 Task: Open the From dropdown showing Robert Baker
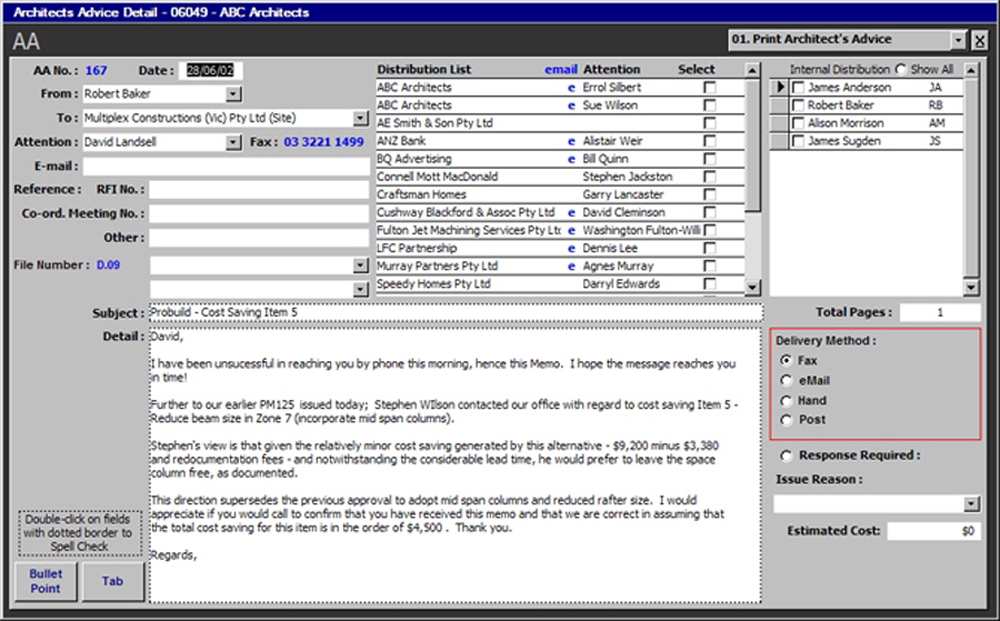point(233,94)
